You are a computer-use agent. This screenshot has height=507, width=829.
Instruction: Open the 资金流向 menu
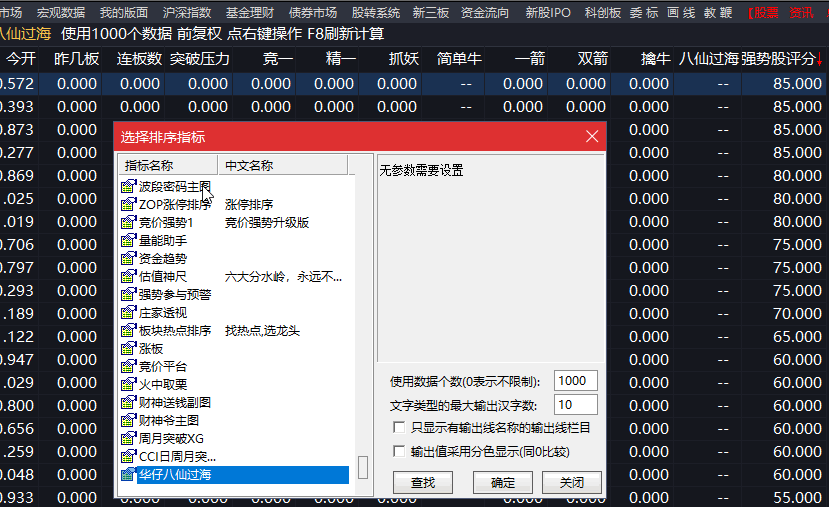point(484,12)
